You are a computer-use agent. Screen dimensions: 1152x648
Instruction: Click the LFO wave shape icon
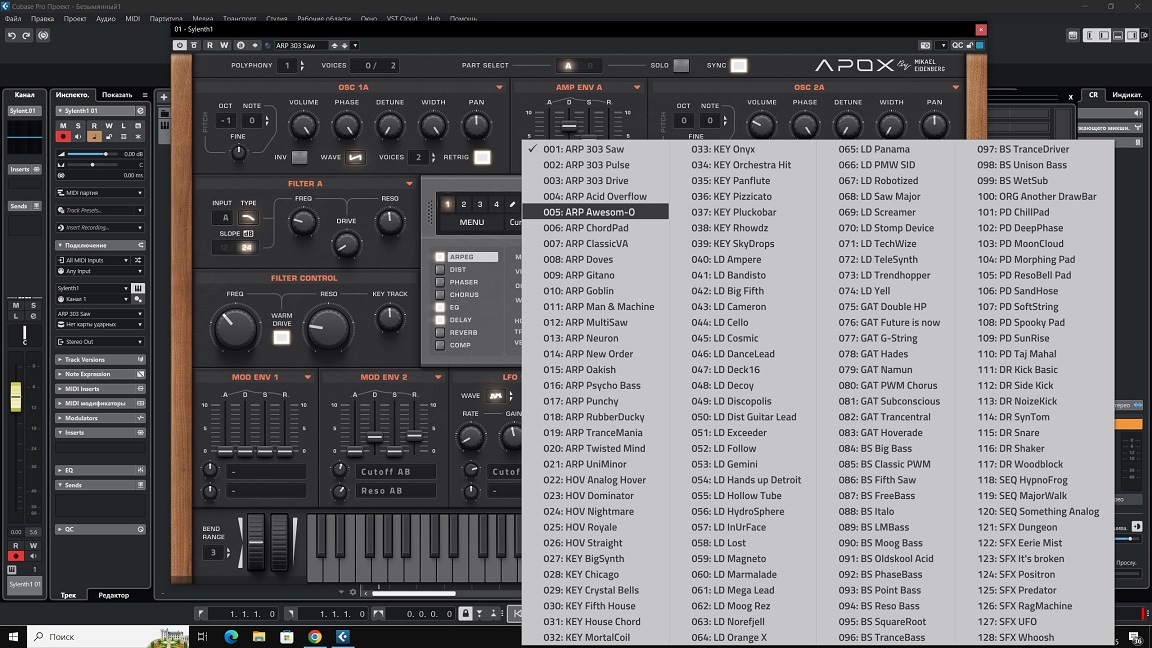[x=496, y=395]
